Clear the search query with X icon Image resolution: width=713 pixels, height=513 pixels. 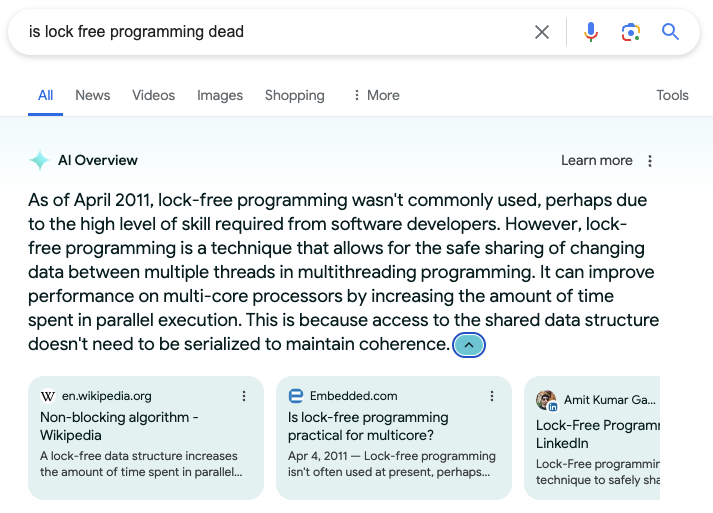click(x=542, y=32)
